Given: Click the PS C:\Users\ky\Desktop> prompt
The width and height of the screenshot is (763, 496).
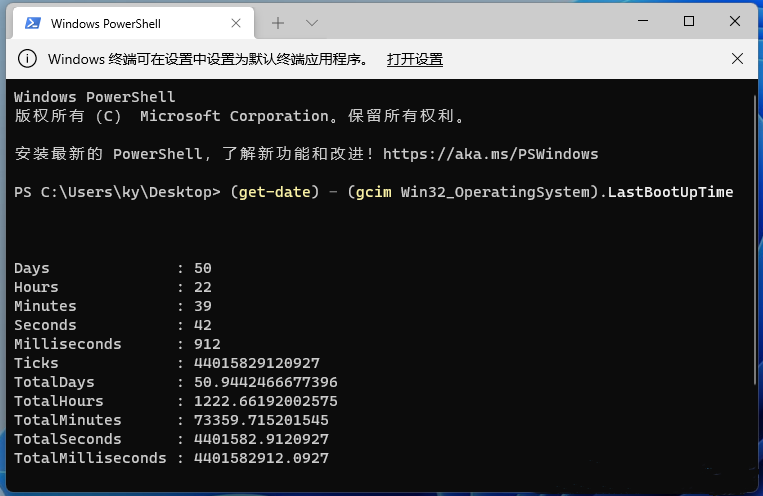Looking at the screenshot, I should coord(117,192).
